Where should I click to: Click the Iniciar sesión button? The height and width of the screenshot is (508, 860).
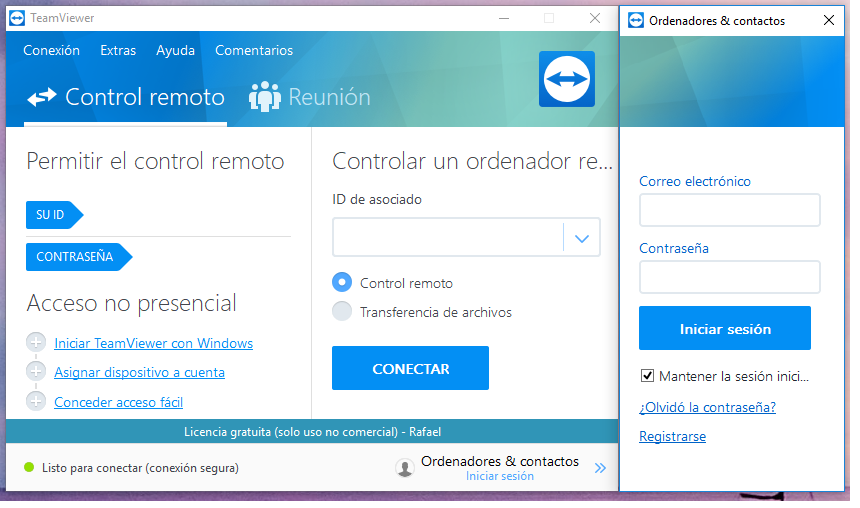click(x=725, y=328)
